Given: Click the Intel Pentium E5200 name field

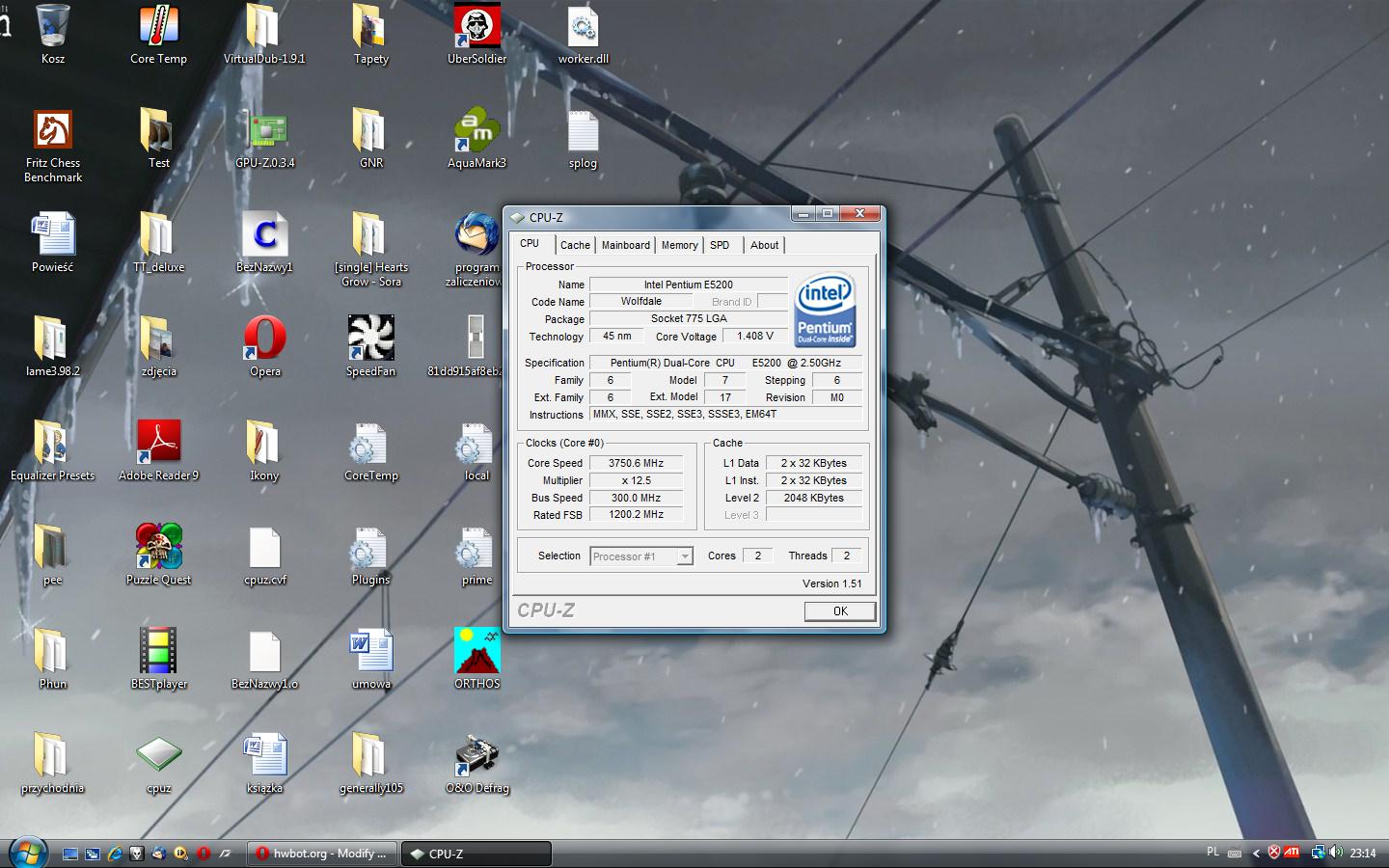Looking at the screenshot, I should (689, 285).
